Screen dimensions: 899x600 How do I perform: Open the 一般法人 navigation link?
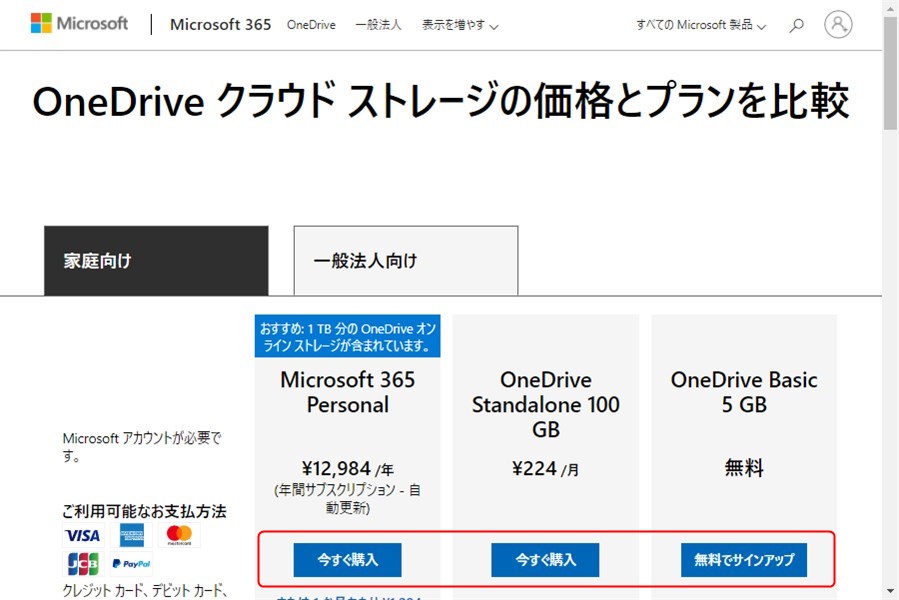point(378,25)
